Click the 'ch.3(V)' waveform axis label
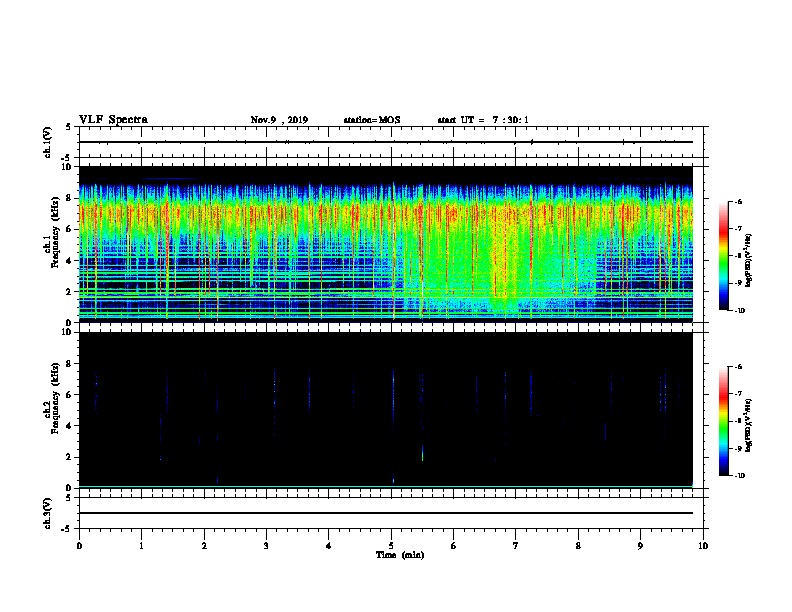This screenshot has width=792, height=612. tap(48, 513)
